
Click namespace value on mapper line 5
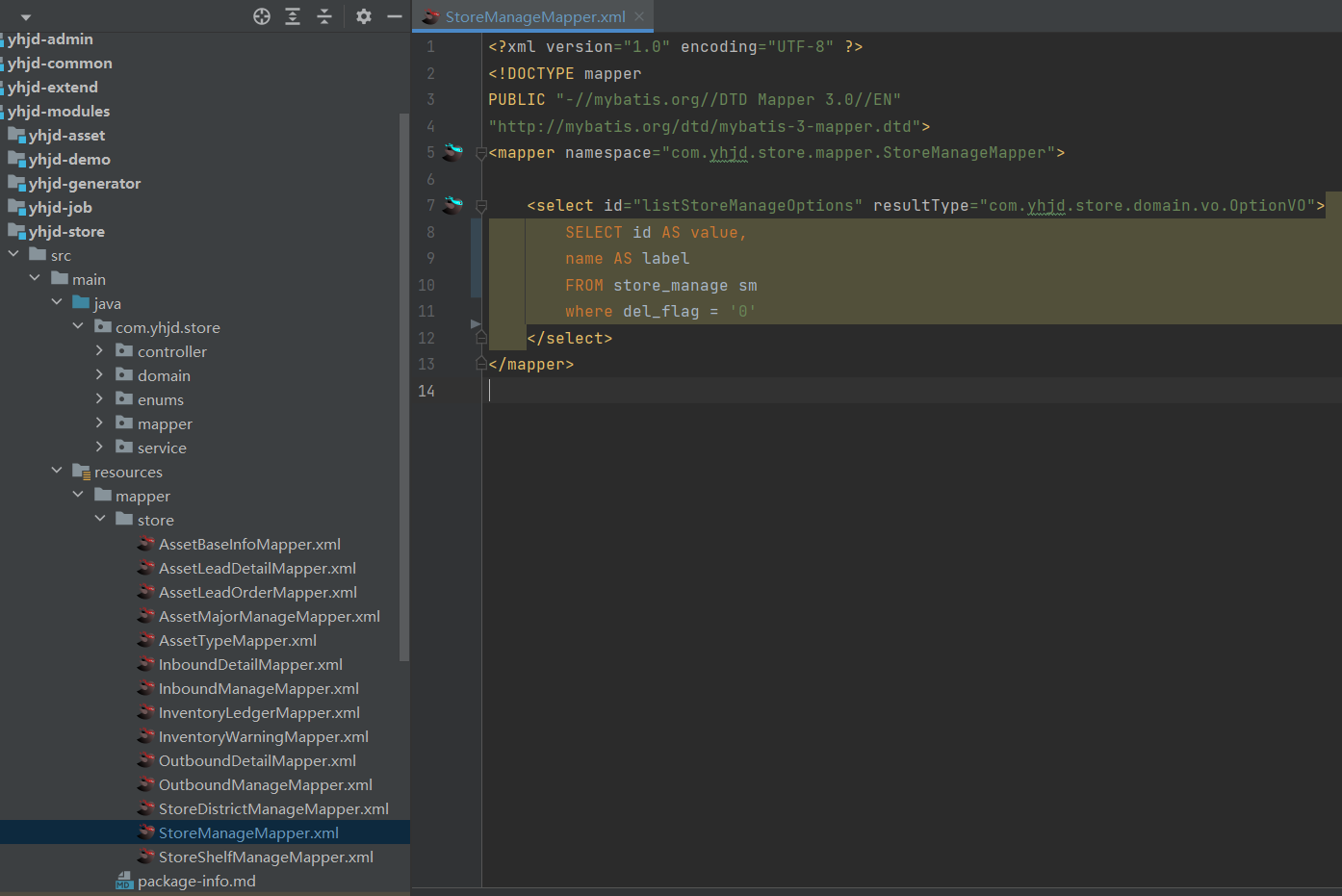click(x=858, y=152)
